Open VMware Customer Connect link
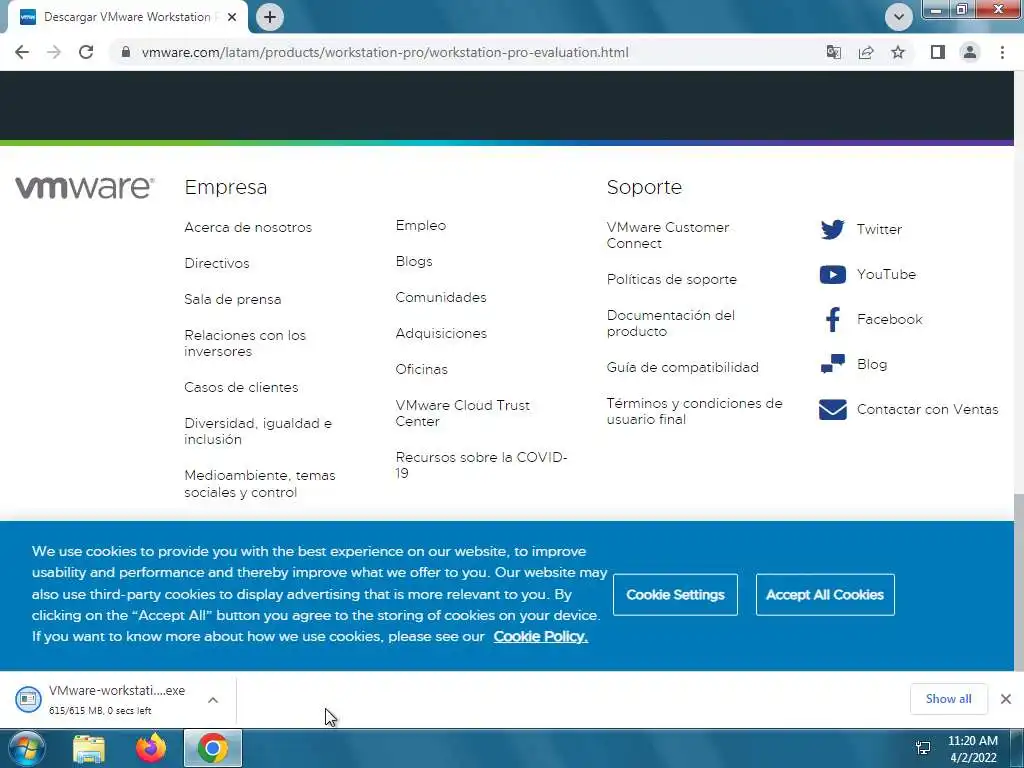This screenshot has height=768, width=1024. 667,235
